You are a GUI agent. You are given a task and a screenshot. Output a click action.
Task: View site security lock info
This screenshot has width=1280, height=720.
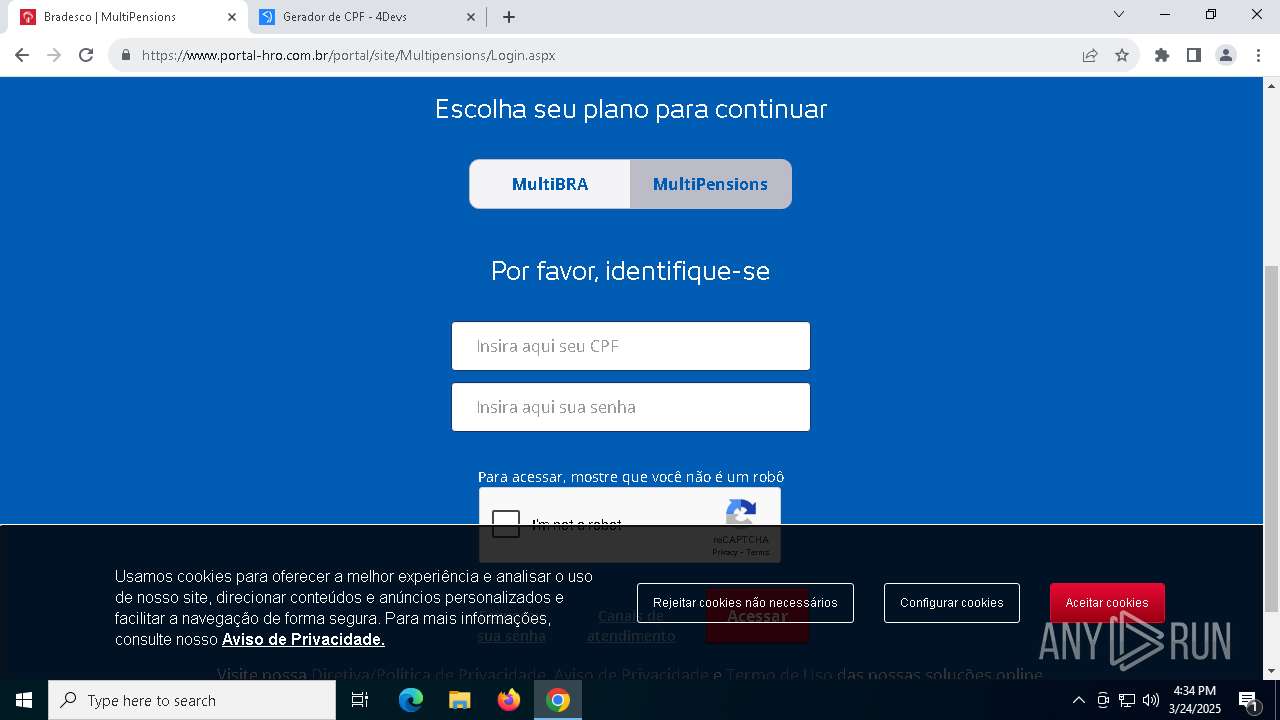pos(126,55)
